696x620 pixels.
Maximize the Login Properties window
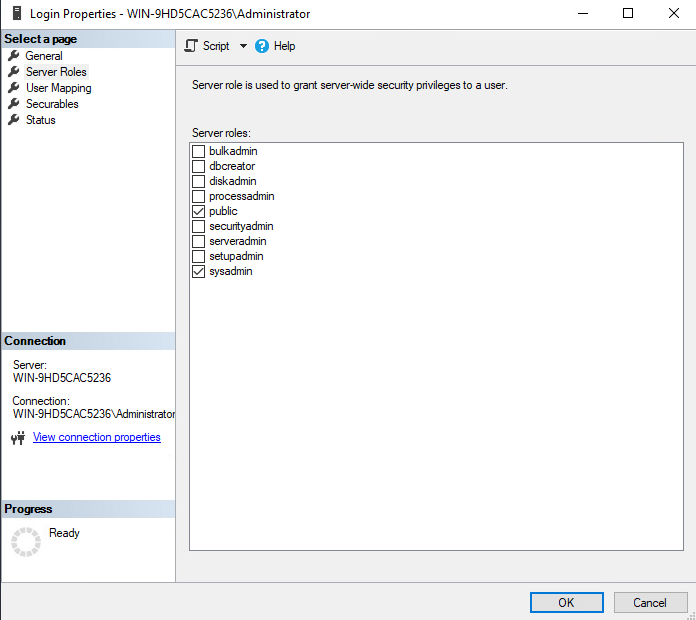[x=628, y=13]
